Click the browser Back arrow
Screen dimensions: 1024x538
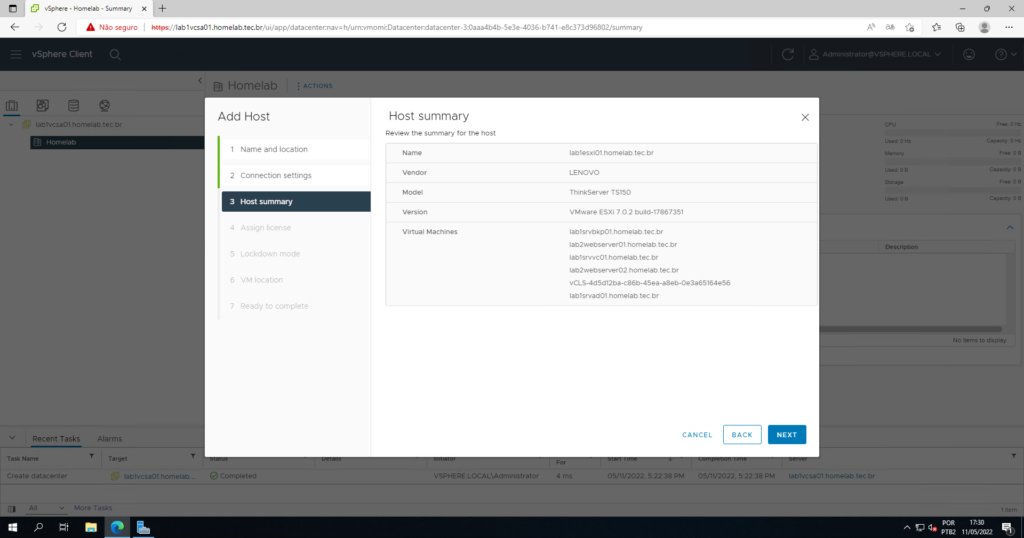[14, 27]
